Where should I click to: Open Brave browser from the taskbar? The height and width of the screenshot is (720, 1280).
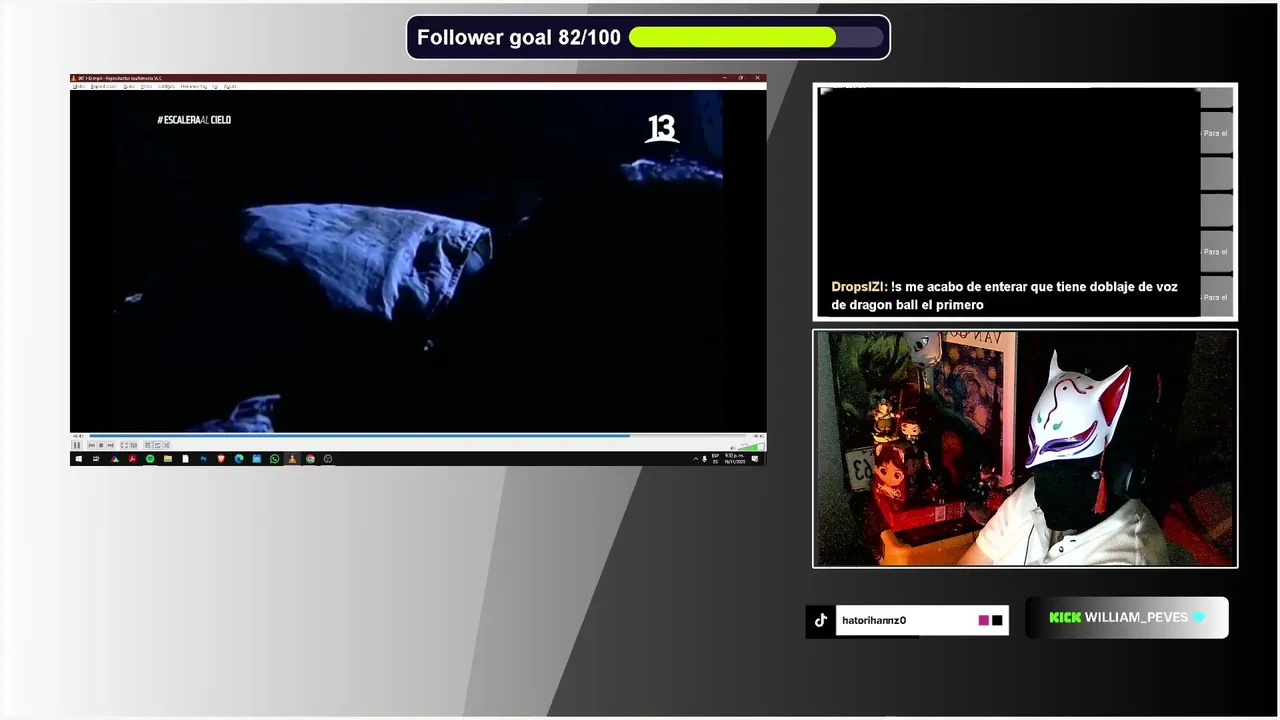[x=221, y=459]
